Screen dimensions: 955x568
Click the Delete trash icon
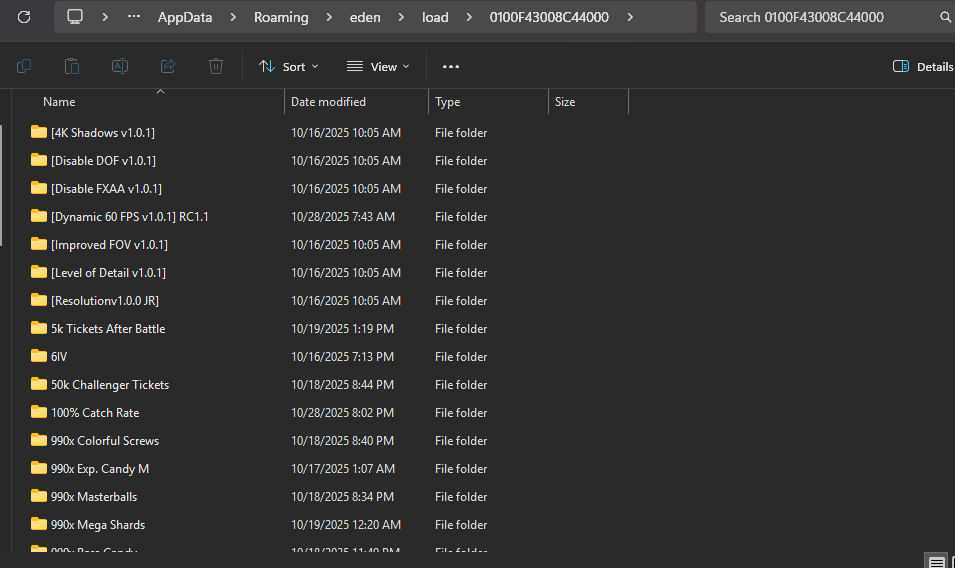pyautogui.click(x=216, y=66)
